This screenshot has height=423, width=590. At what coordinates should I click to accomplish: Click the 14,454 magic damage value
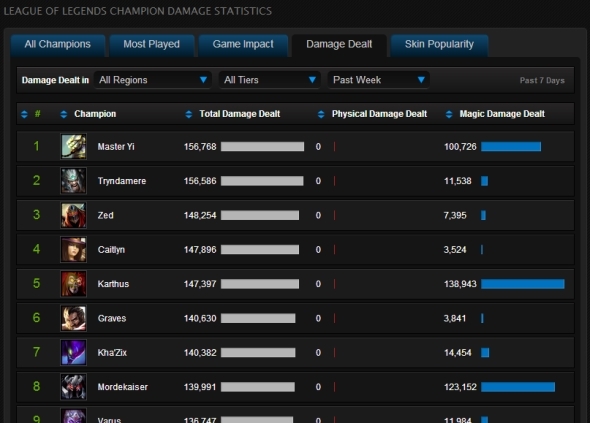coord(458,353)
